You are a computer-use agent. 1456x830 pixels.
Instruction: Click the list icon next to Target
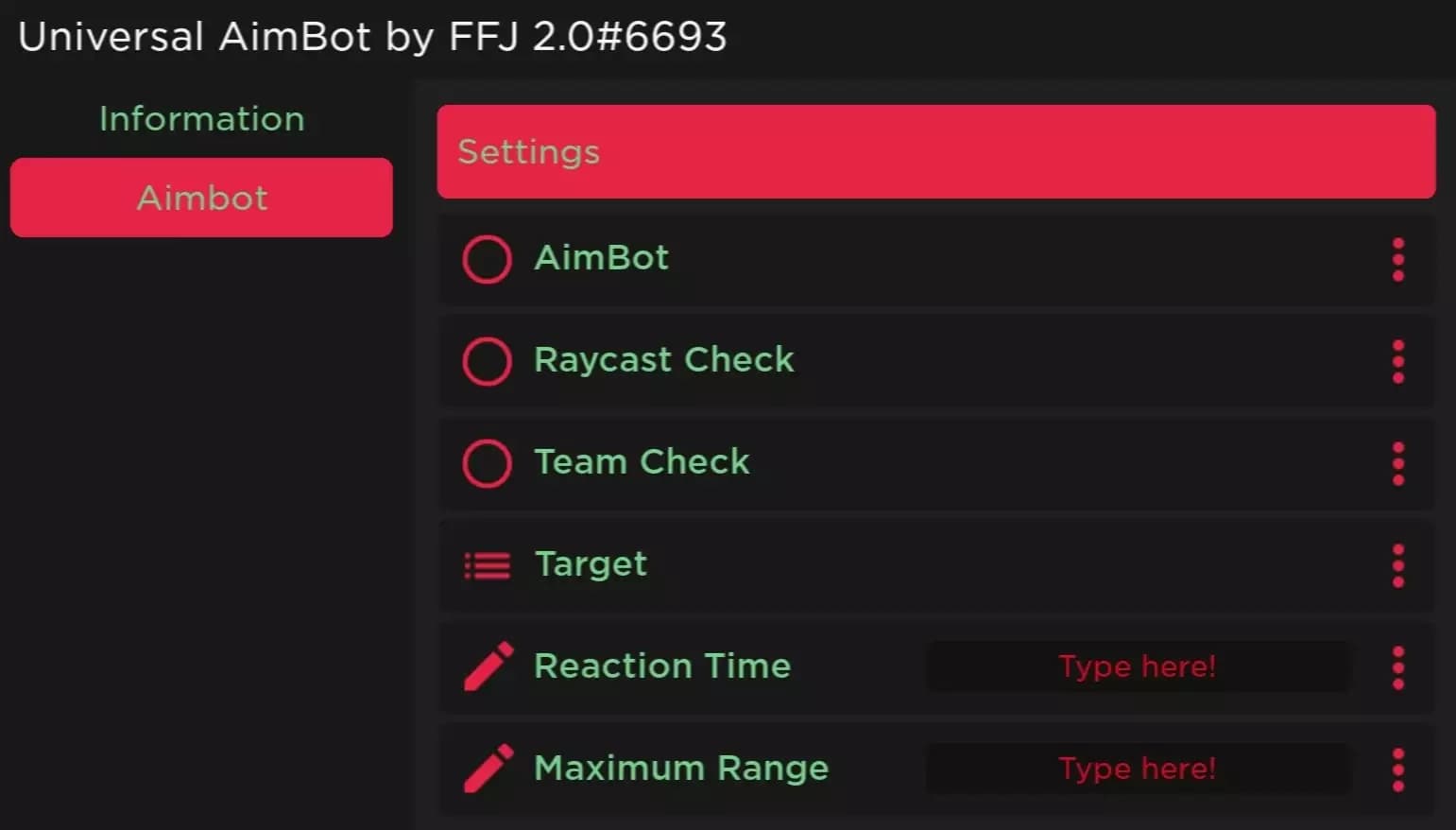click(x=486, y=564)
